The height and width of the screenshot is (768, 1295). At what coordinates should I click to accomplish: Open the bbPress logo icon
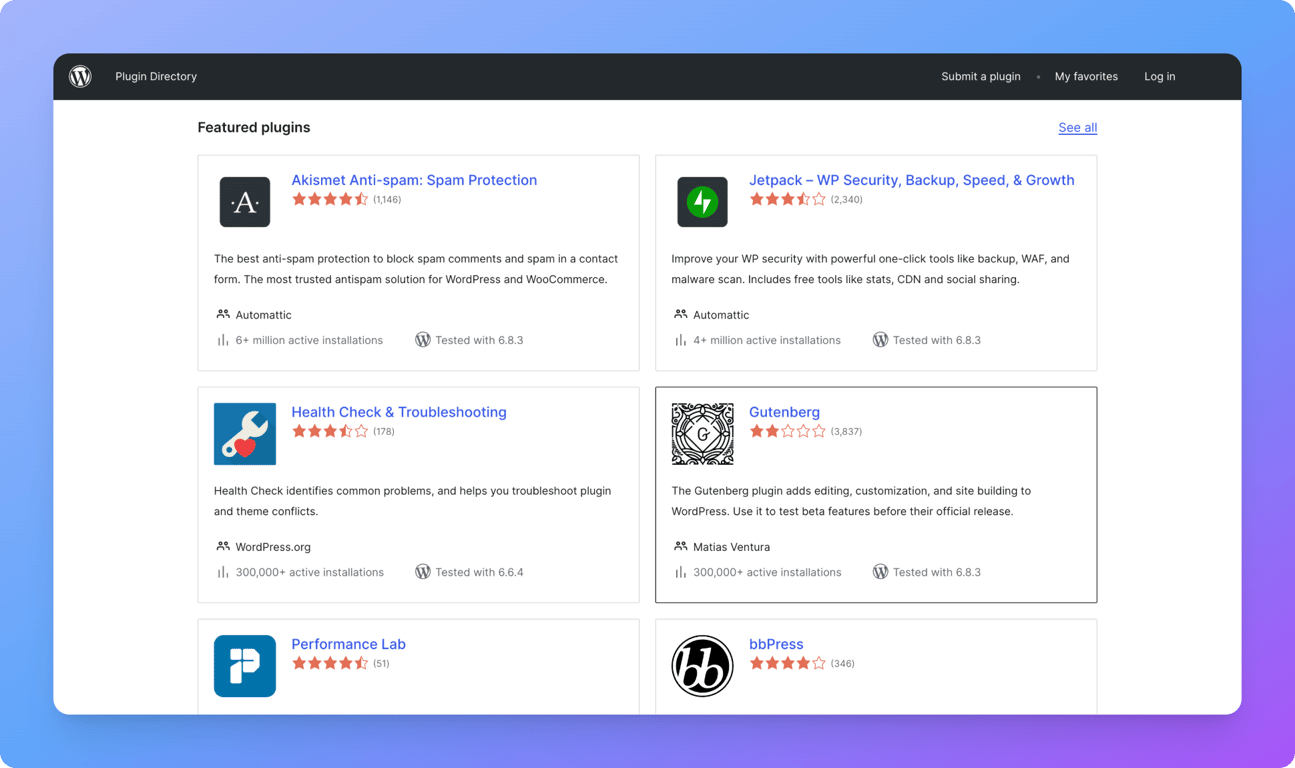pyautogui.click(x=702, y=666)
